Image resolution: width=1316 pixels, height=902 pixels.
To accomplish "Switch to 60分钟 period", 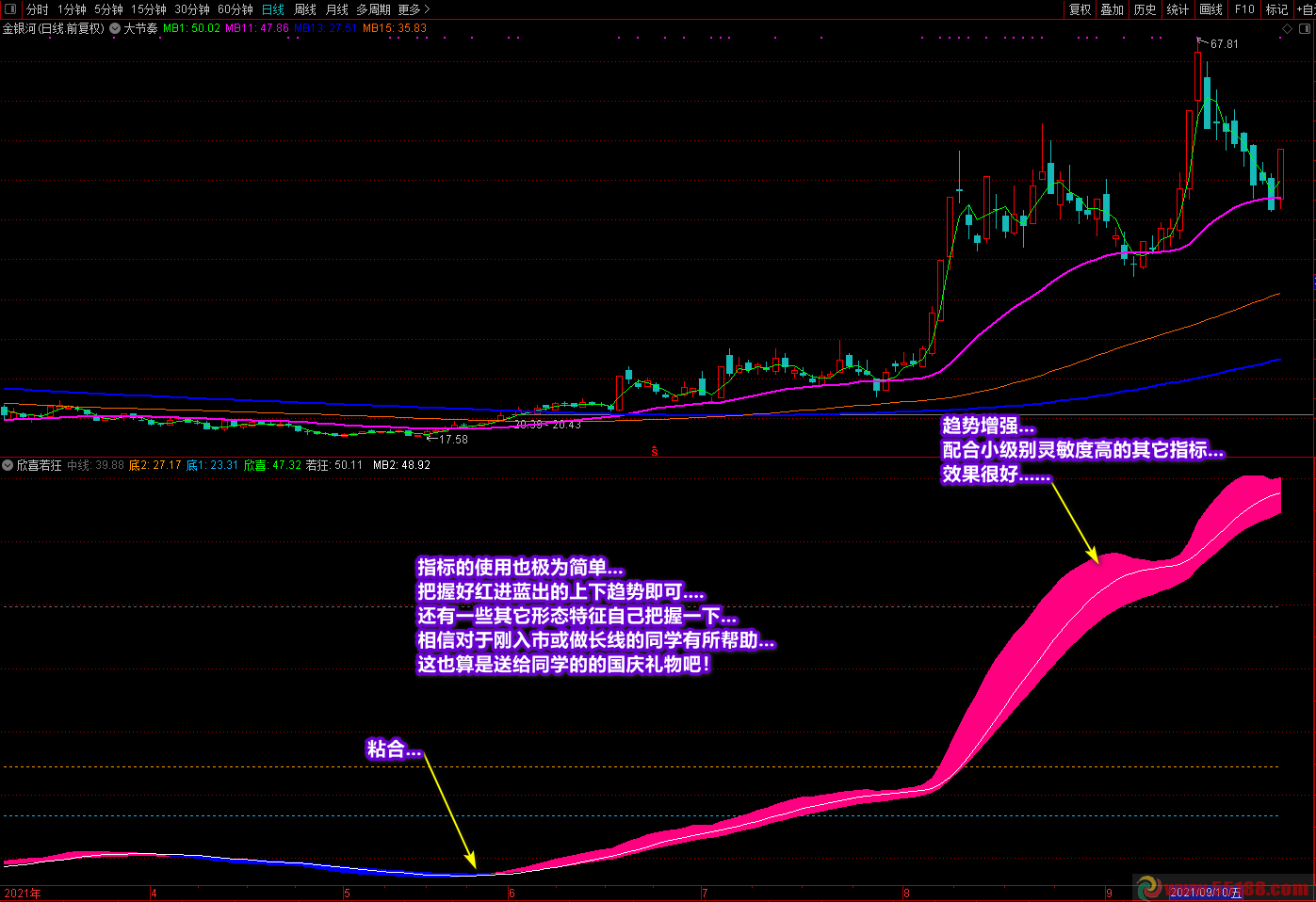I will (236, 9).
